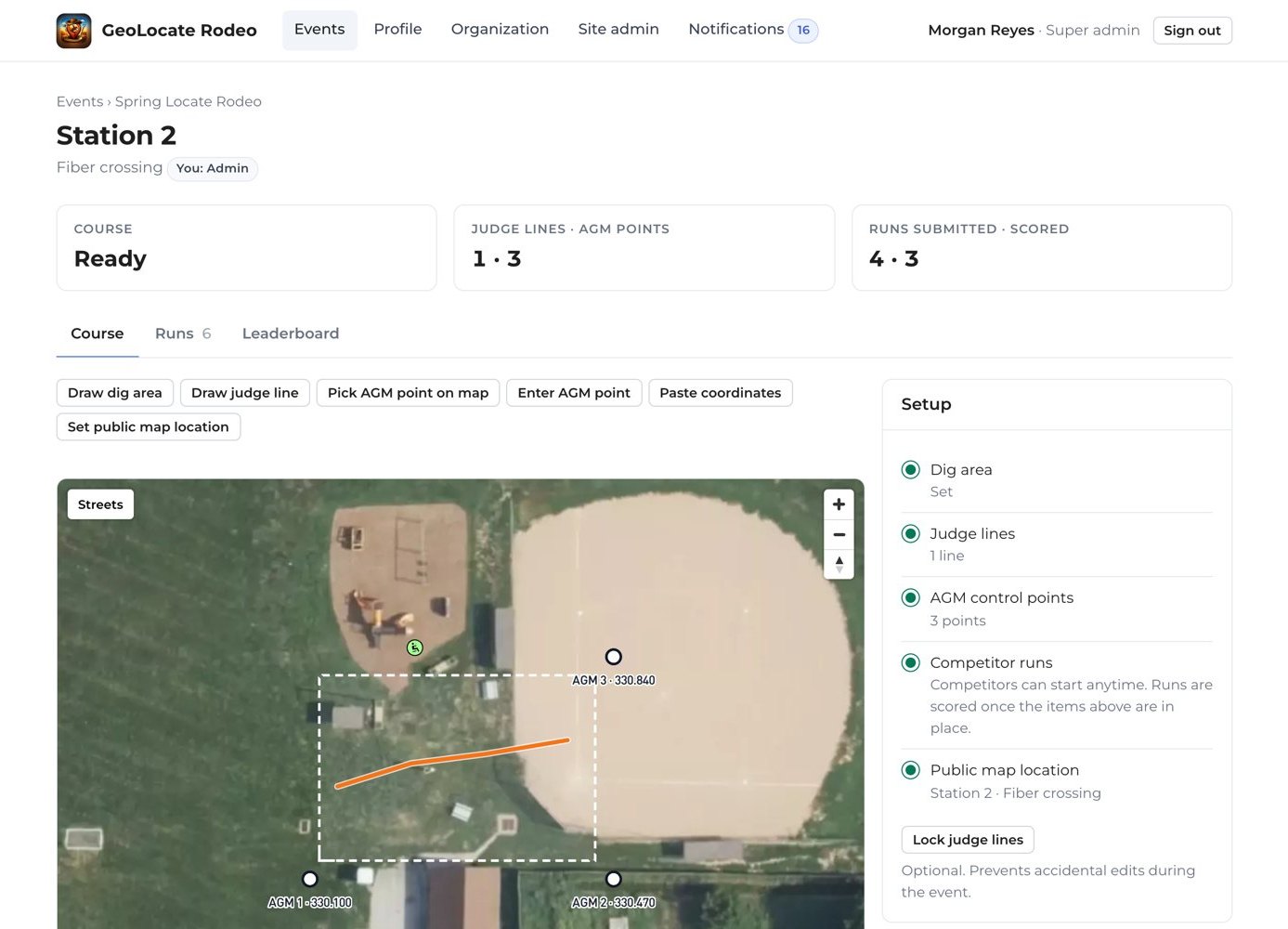Click Set public map location
This screenshot has height=929, width=1288.
pos(149,426)
